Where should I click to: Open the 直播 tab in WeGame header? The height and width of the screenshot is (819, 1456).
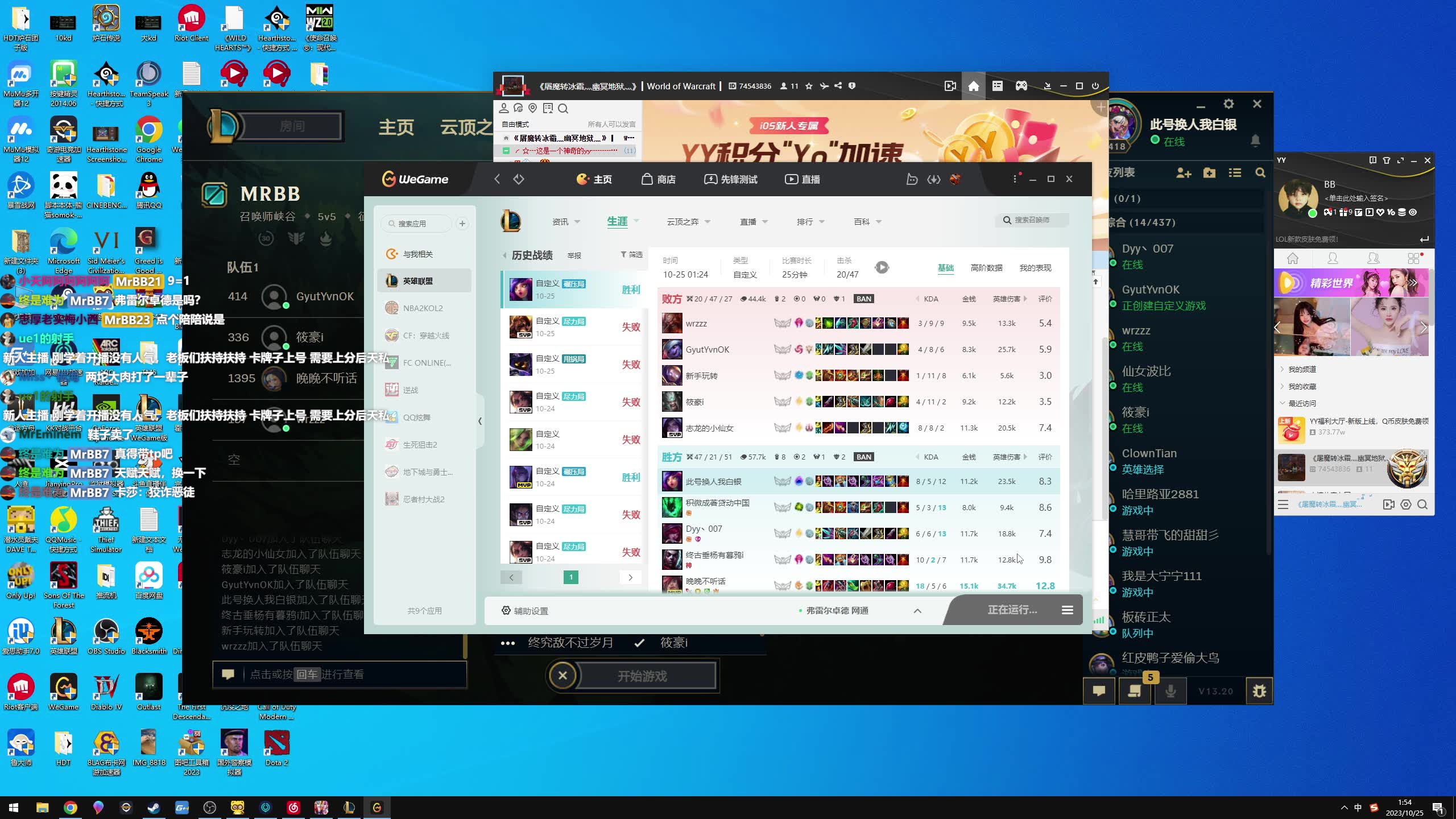[803, 179]
